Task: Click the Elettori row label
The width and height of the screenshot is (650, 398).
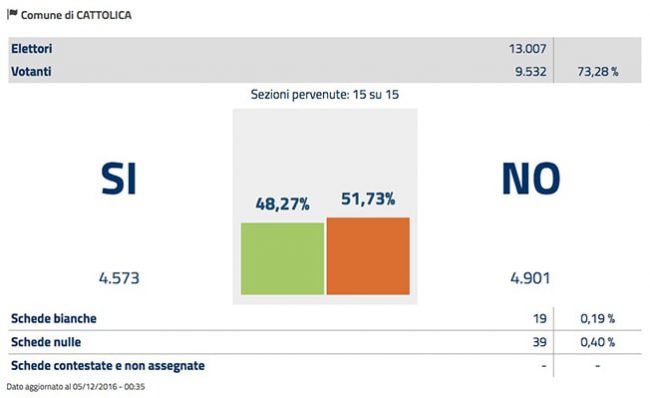Action: [32, 49]
